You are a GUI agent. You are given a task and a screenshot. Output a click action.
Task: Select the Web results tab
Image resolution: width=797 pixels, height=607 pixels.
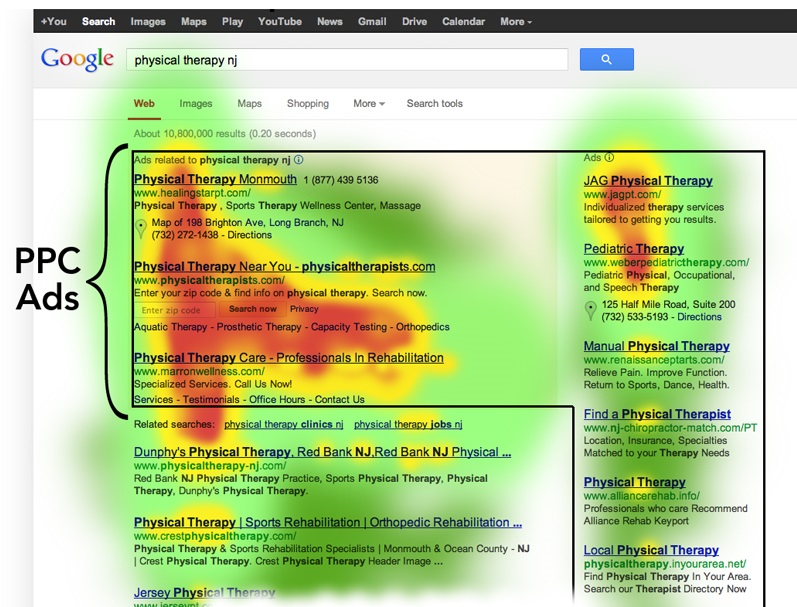point(144,104)
